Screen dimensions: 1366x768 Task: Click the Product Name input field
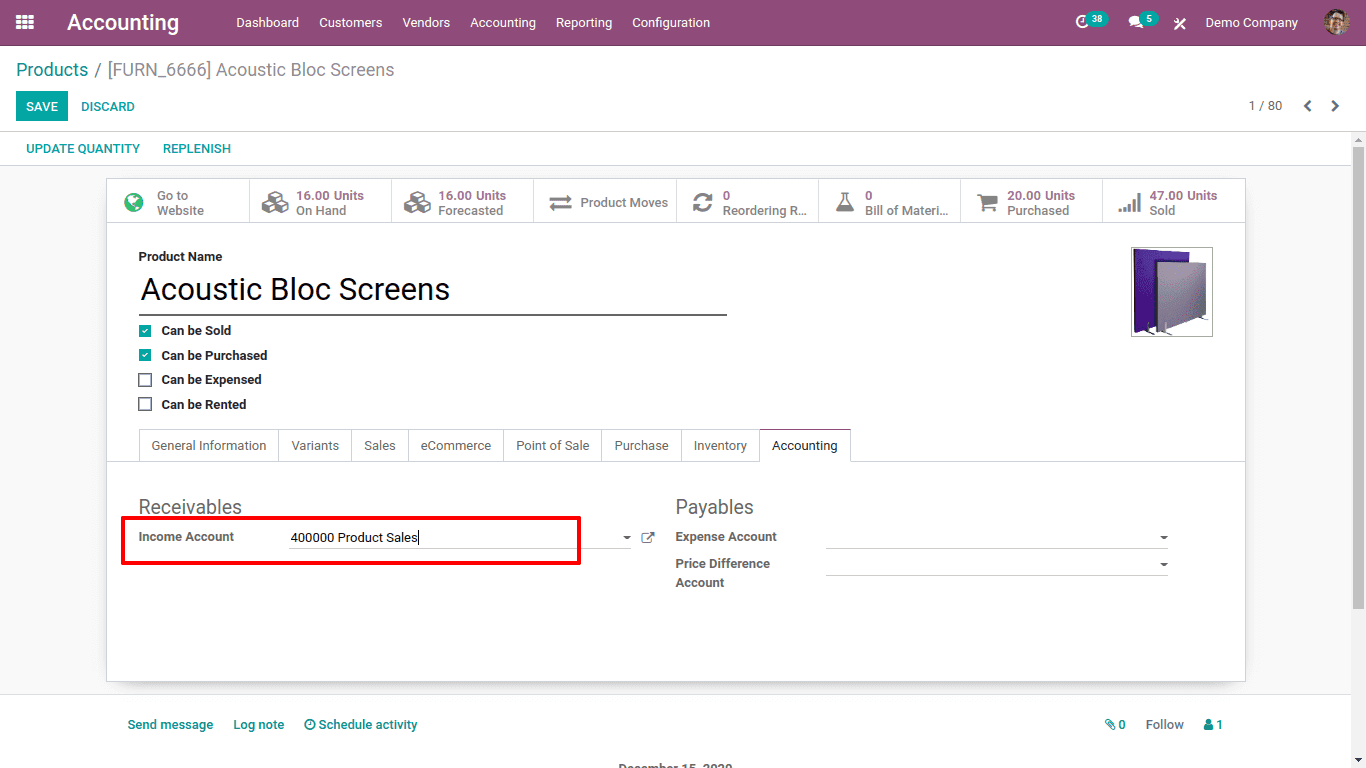(x=432, y=290)
